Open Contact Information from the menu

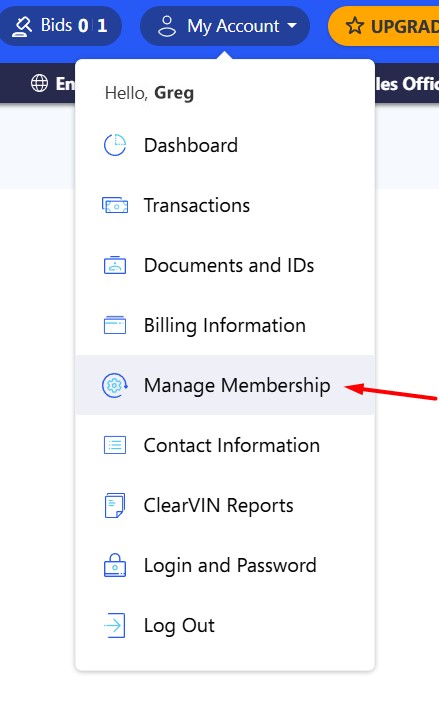pos(225,445)
